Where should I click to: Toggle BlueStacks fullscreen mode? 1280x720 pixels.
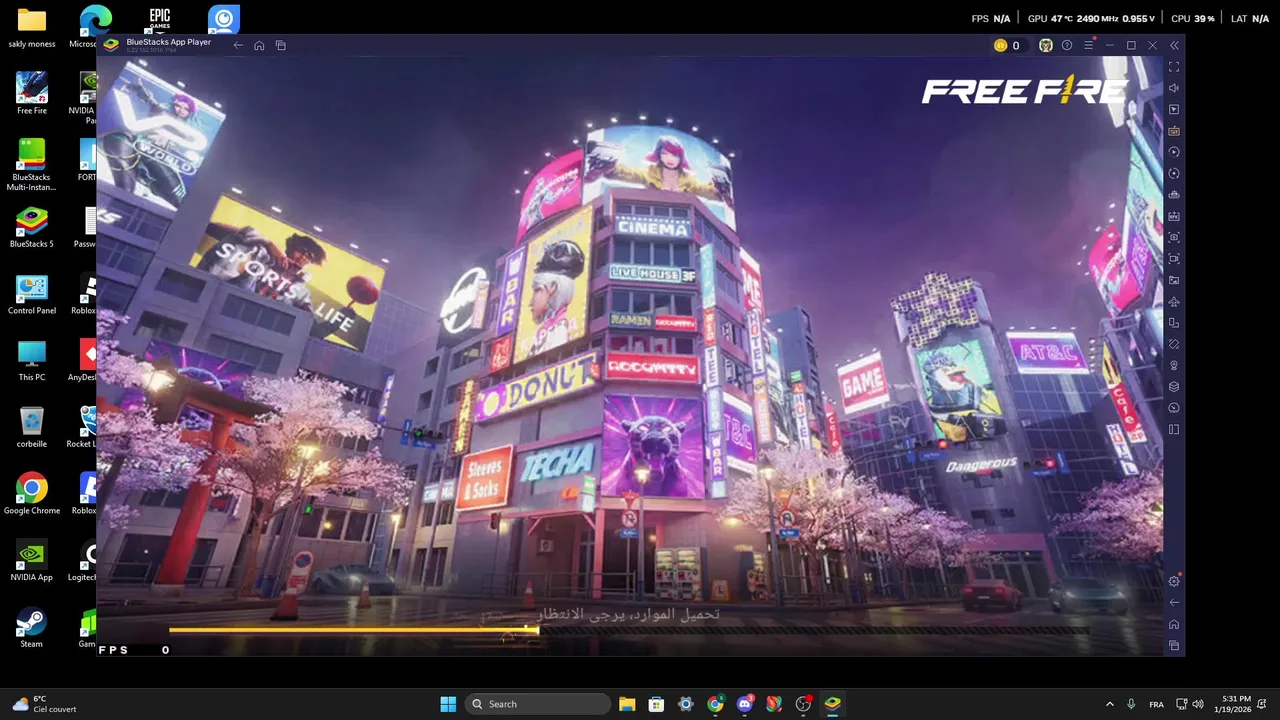pos(1174,67)
